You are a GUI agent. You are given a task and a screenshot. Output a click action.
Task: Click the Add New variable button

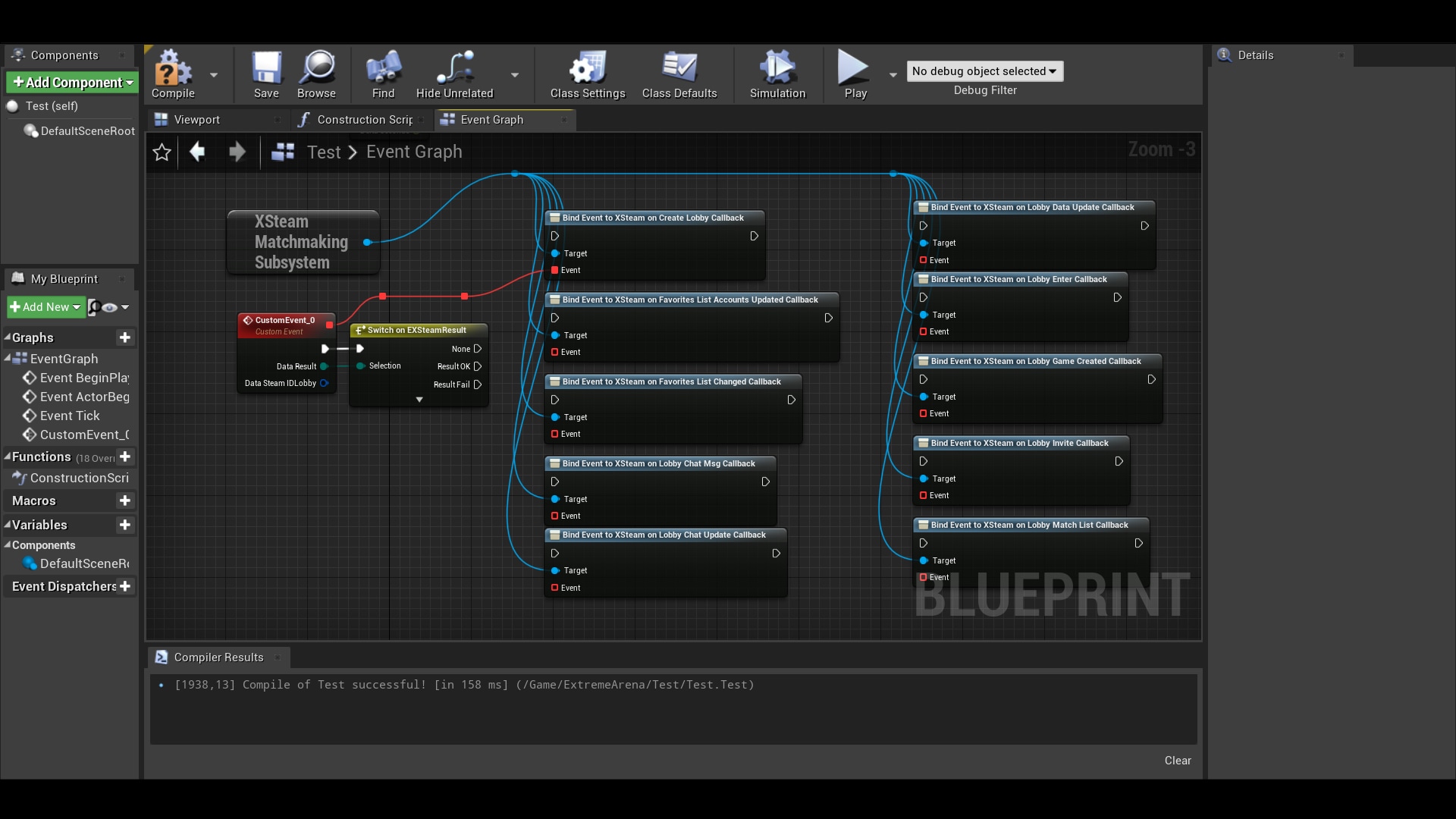click(x=125, y=525)
